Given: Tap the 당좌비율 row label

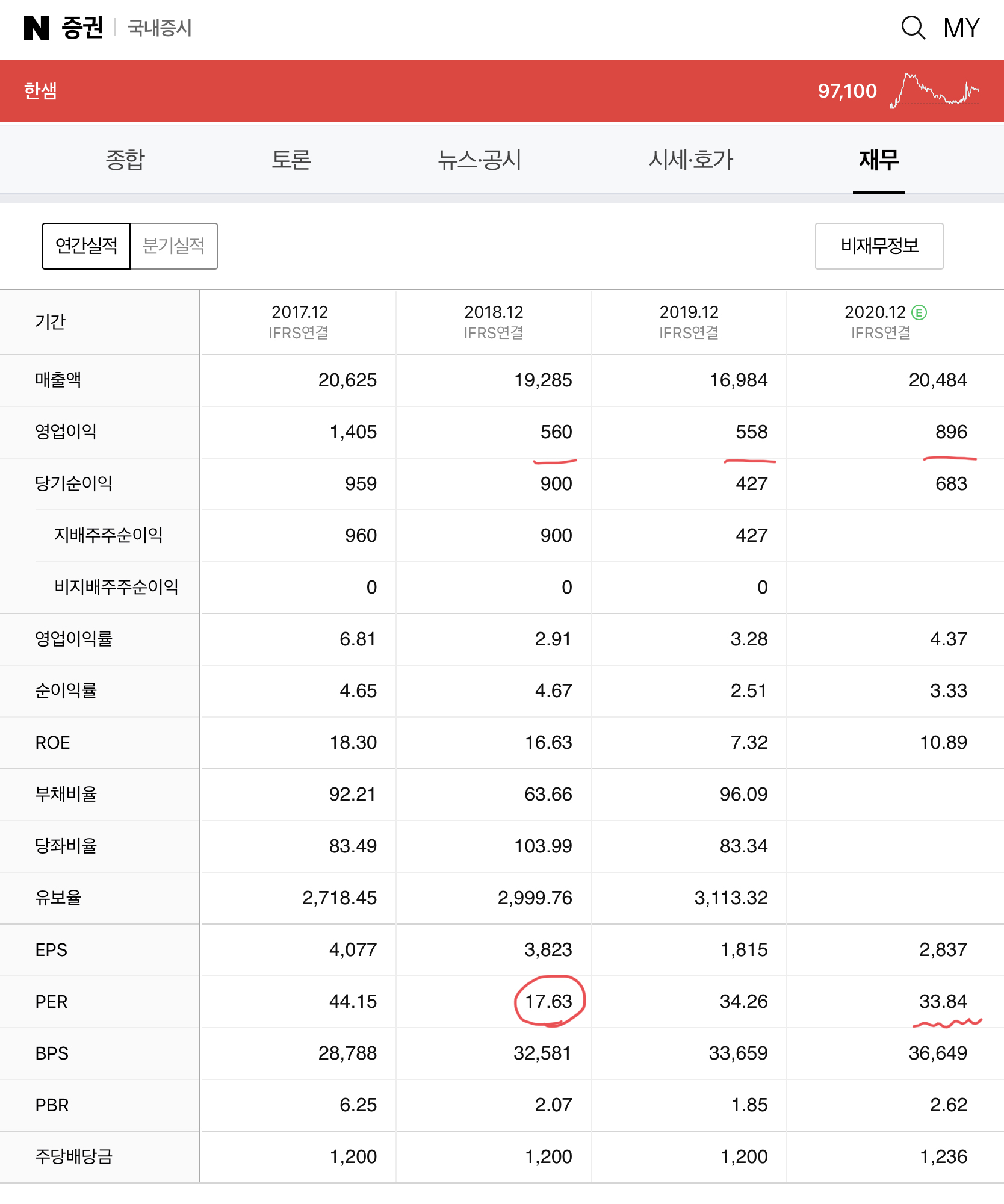Looking at the screenshot, I should (66, 846).
